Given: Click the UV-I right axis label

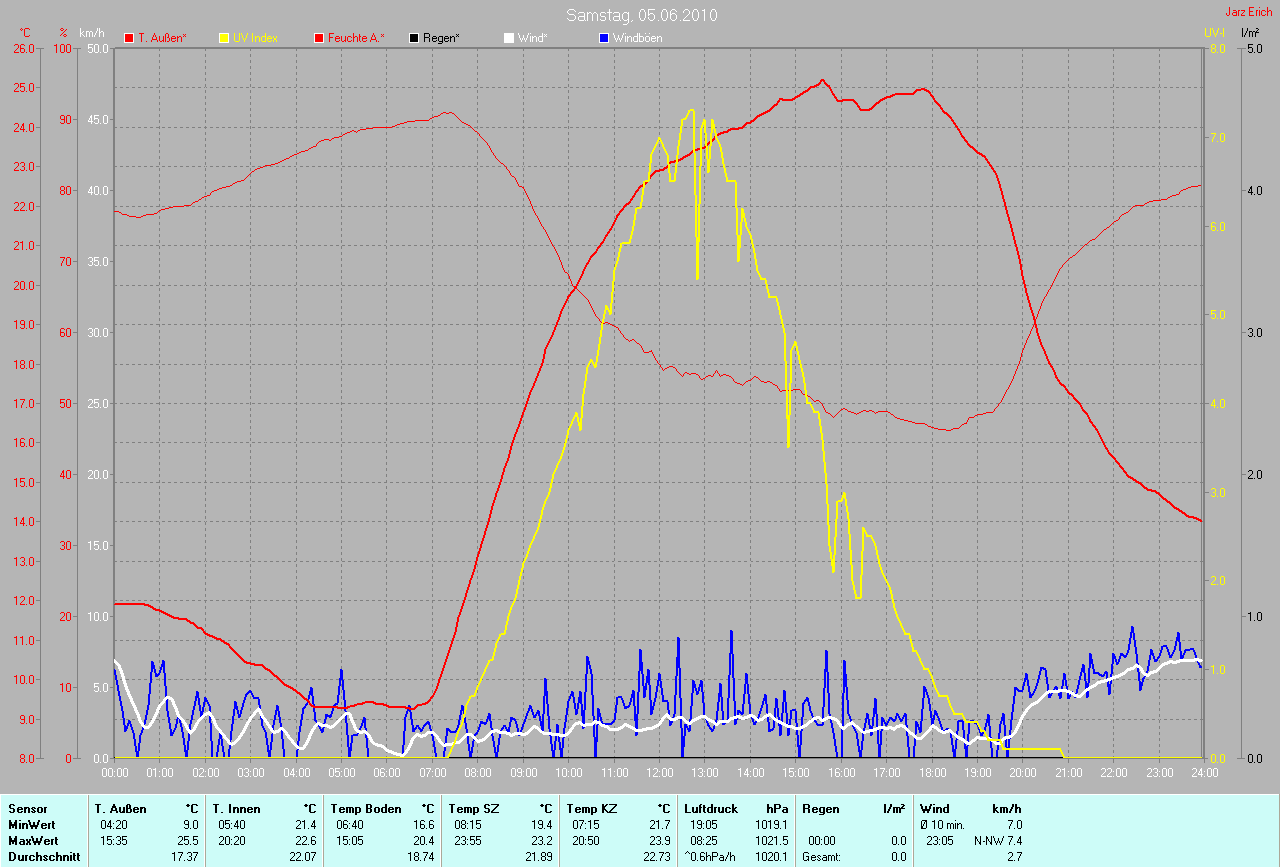Looking at the screenshot, I should (x=1213, y=33).
